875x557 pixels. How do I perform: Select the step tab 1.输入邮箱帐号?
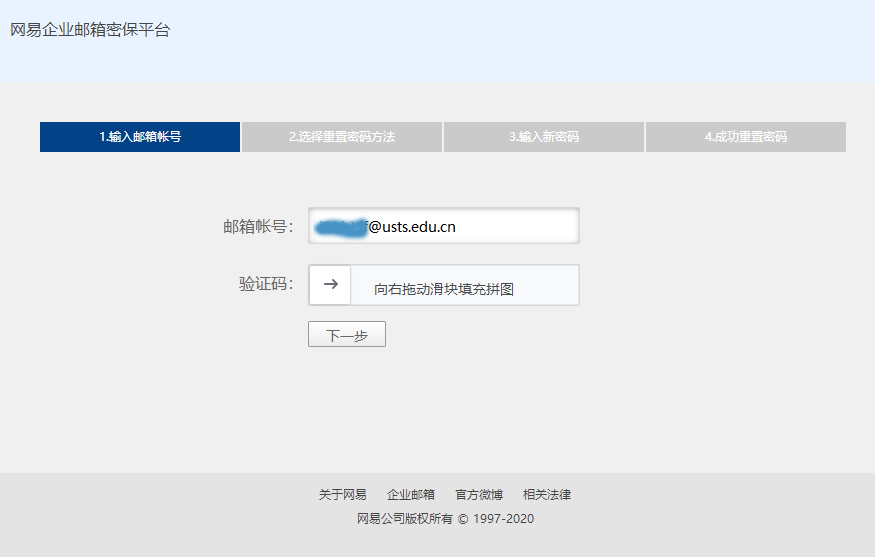pyautogui.click(x=140, y=137)
